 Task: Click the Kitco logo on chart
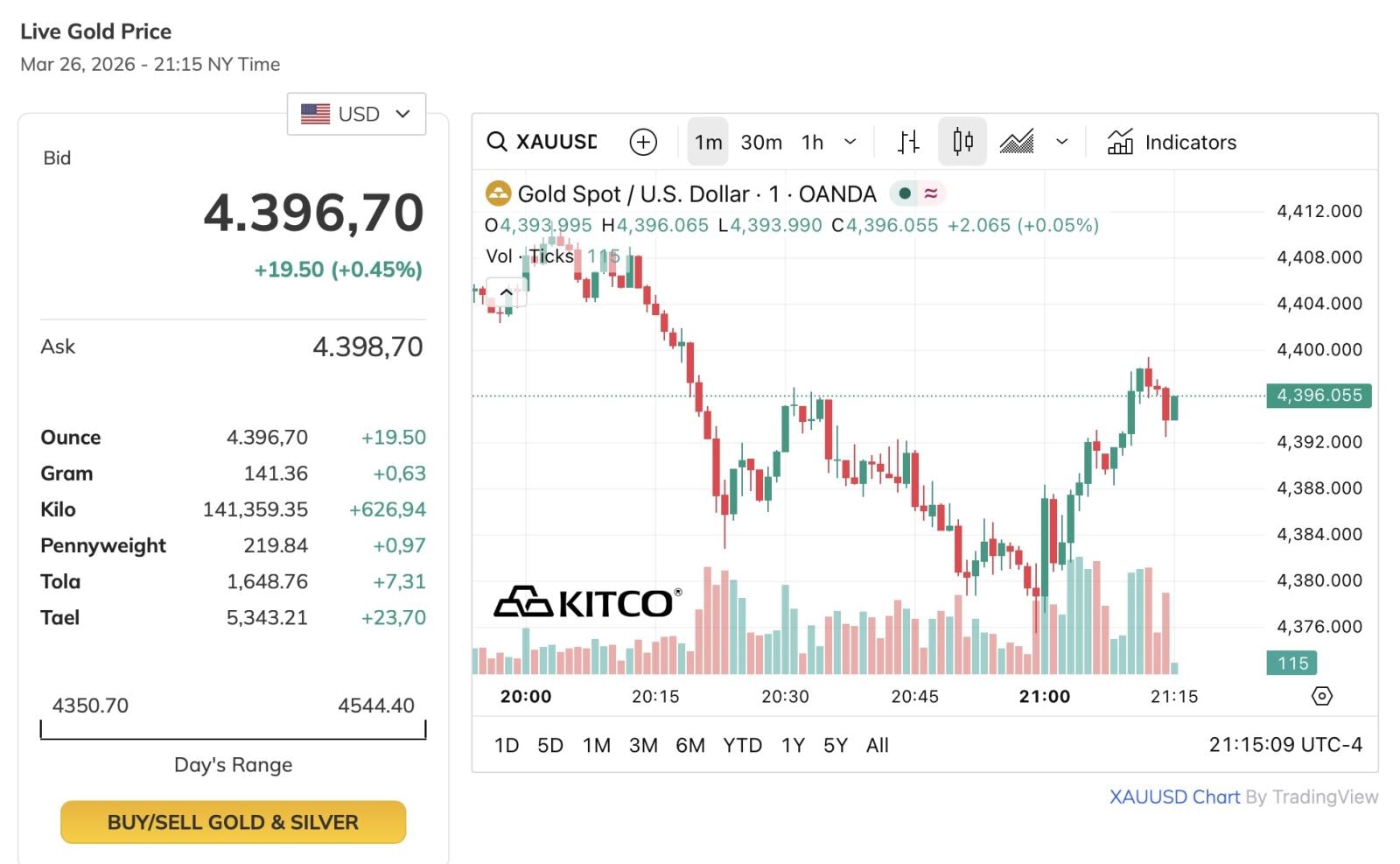[587, 602]
